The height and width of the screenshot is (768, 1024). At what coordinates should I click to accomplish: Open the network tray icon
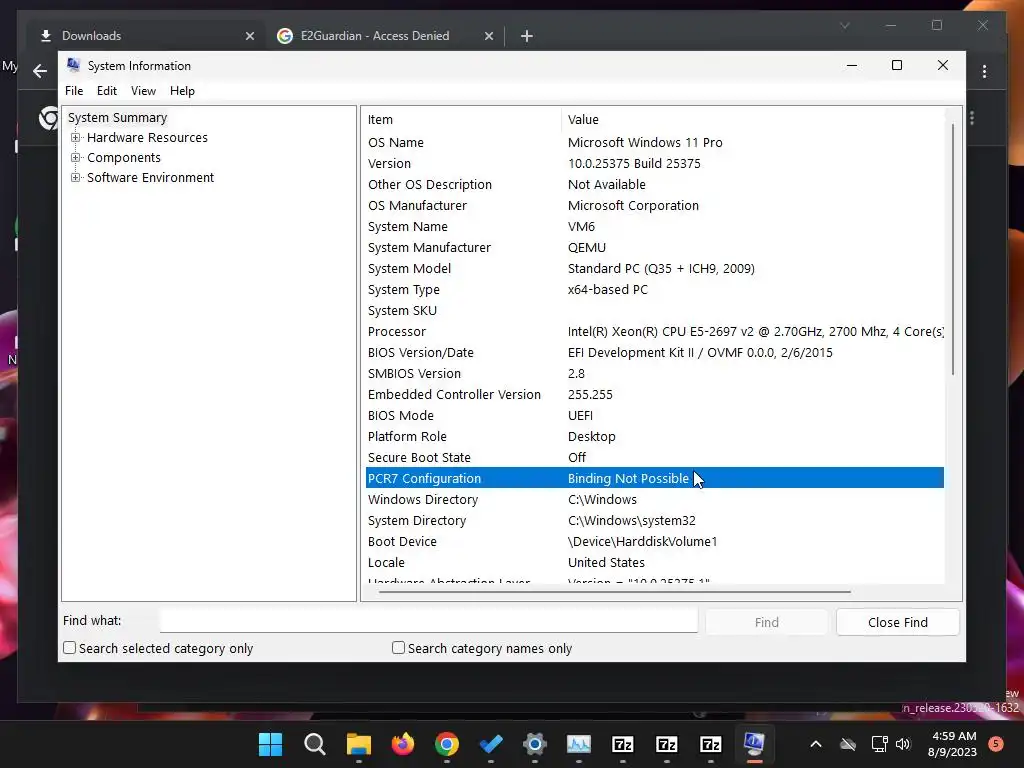(879, 744)
